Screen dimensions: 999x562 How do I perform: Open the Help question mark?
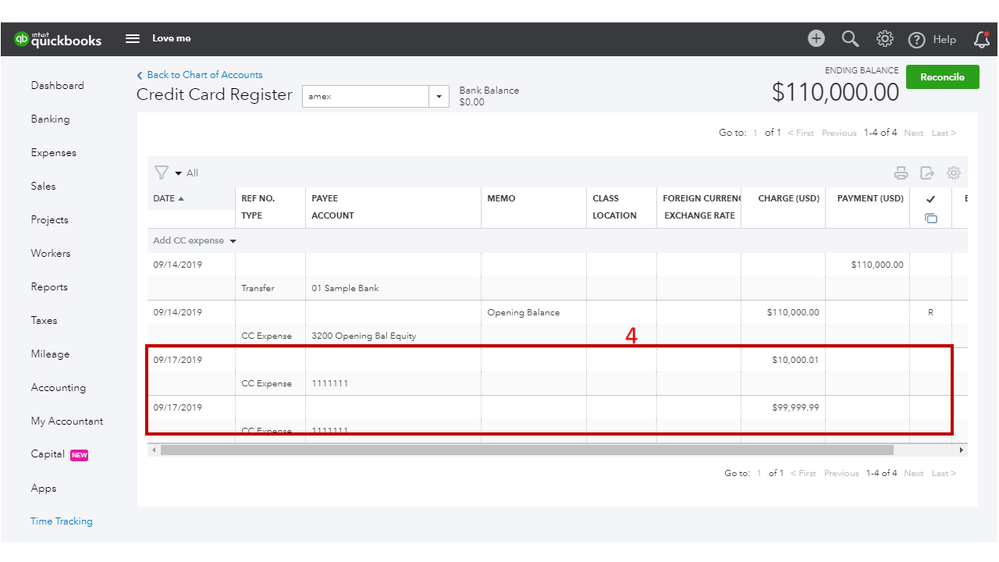(916, 40)
